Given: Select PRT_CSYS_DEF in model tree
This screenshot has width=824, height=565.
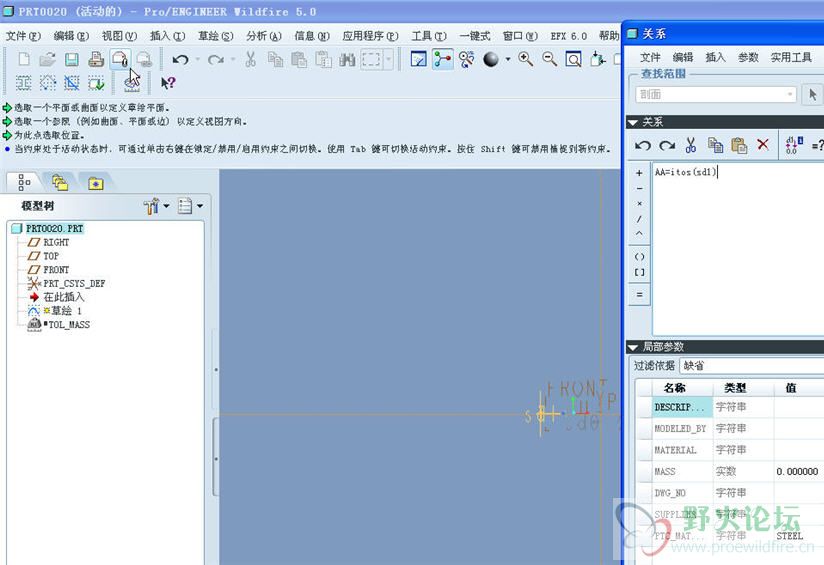Looking at the screenshot, I should [74, 283].
